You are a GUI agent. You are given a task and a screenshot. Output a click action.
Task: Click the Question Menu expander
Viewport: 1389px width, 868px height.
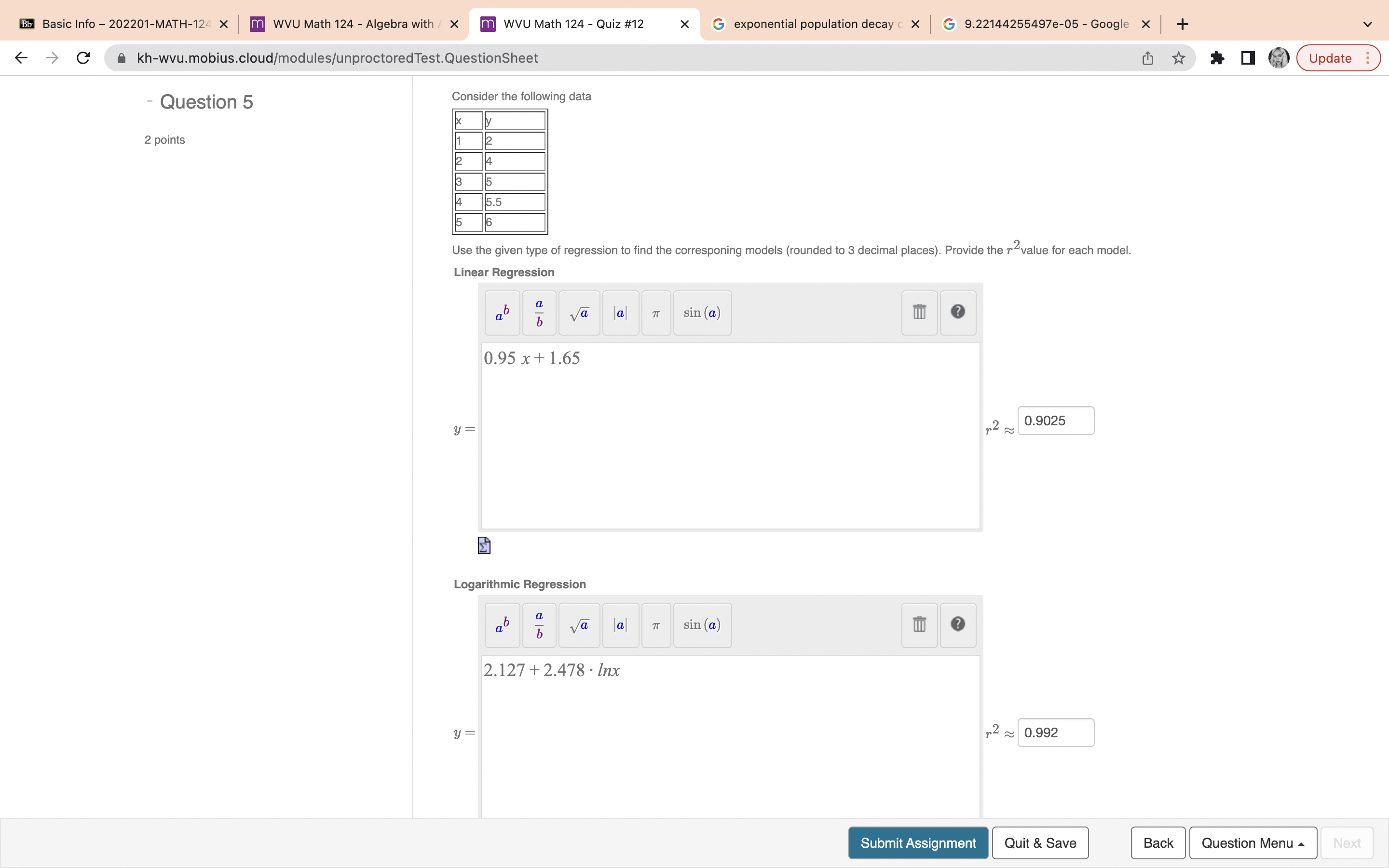1253,842
